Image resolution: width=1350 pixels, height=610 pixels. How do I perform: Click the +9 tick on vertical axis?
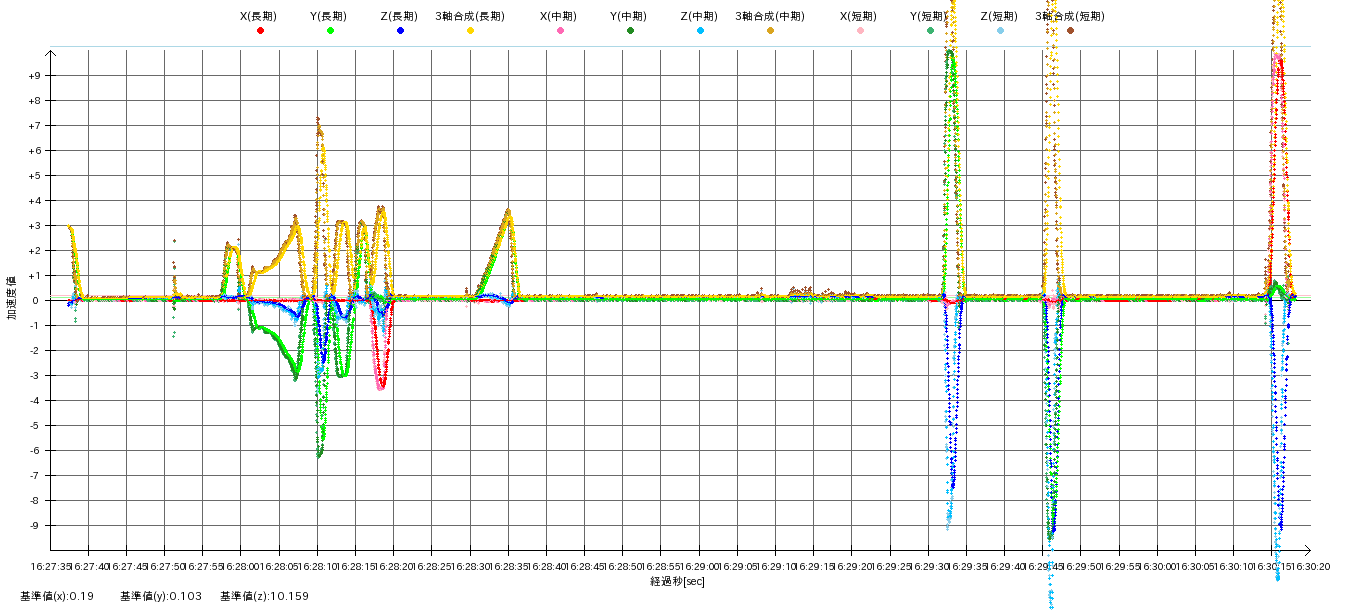34,76
